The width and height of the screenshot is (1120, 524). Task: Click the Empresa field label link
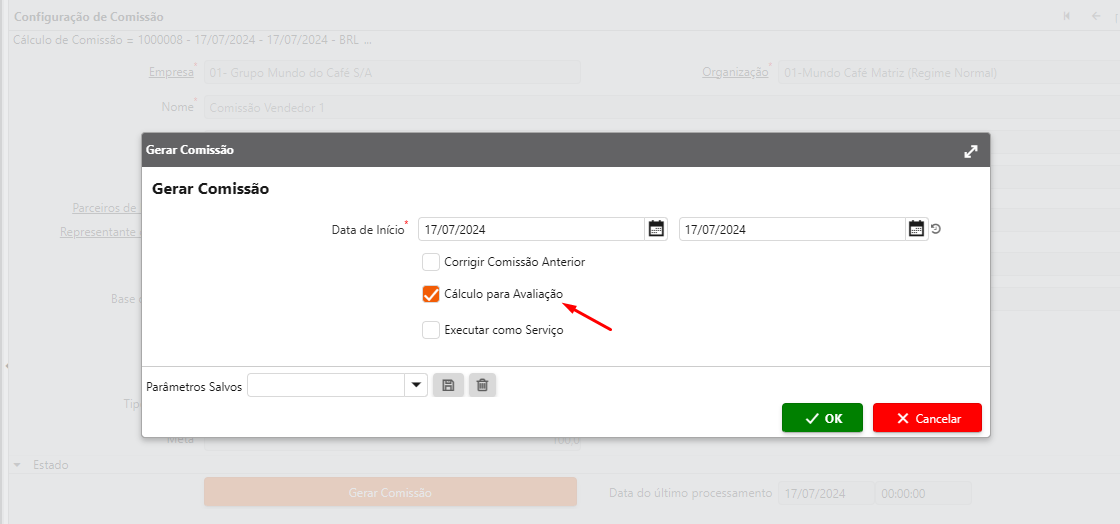tap(170, 72)
